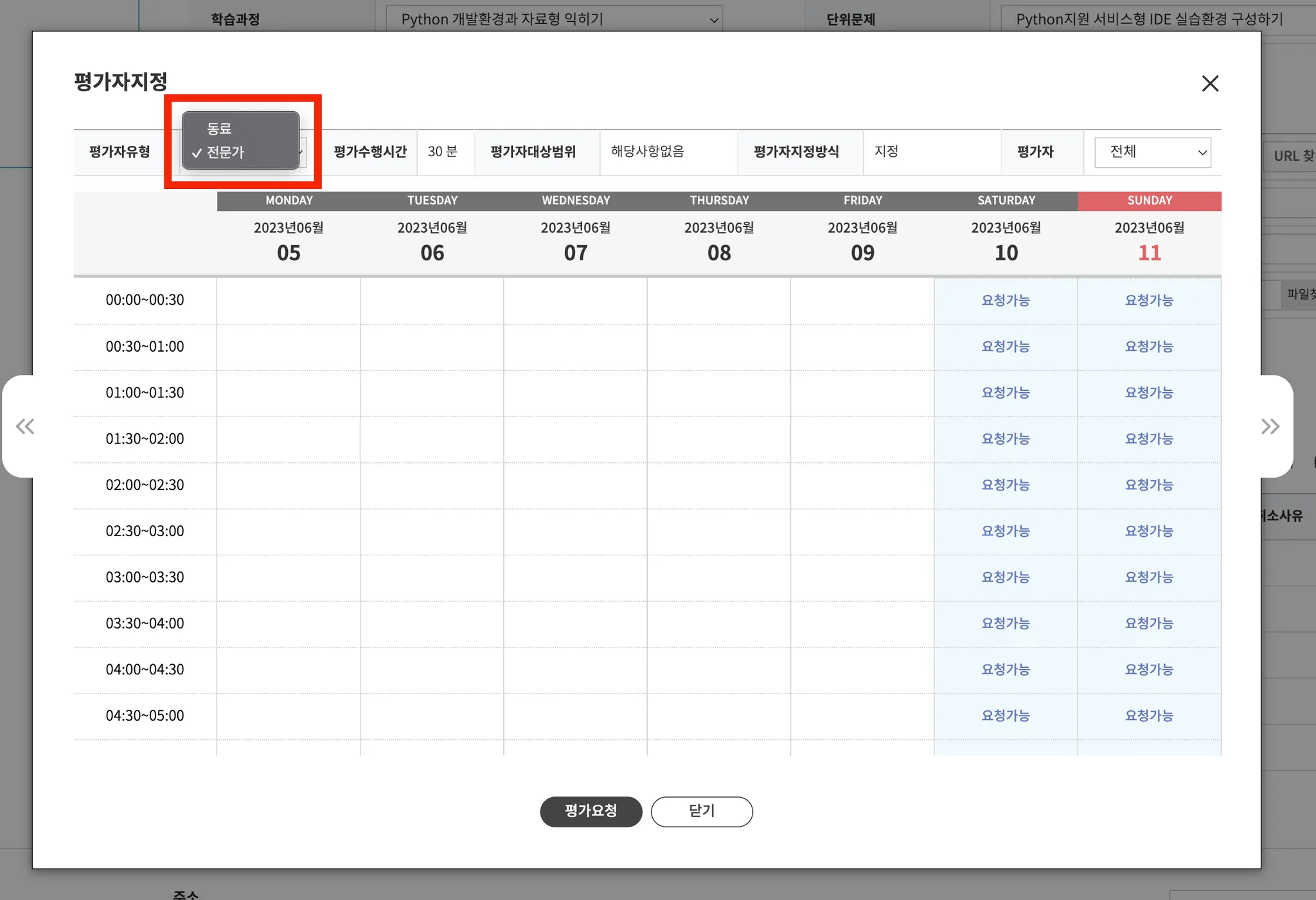The height and width of the screenshot is (900, 1316).
Task: Select 동료 option in evaluator type list
Action: pyautogui.click(x=220, y=129)
